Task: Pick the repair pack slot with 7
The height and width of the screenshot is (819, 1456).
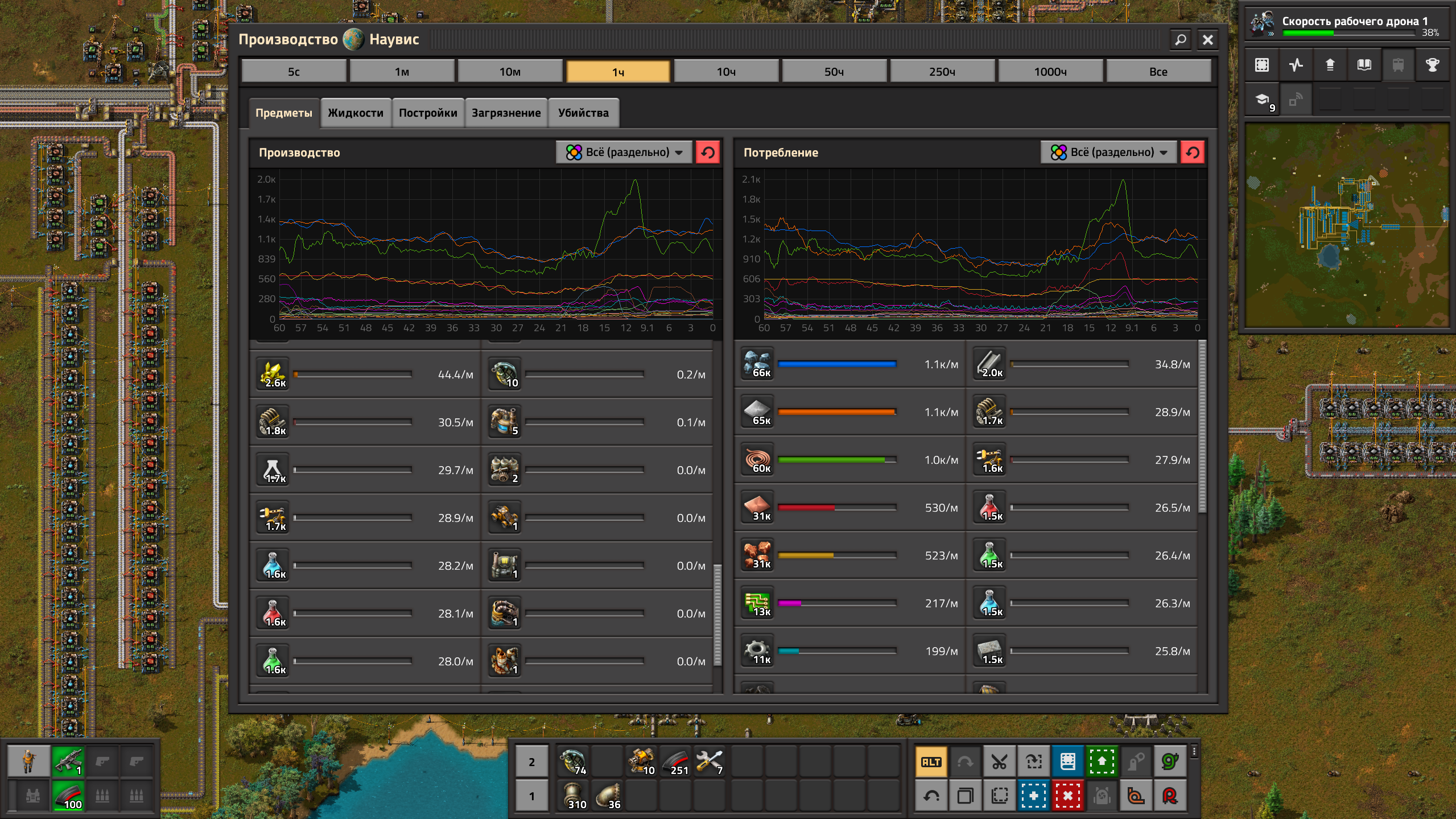Action: 710,762
